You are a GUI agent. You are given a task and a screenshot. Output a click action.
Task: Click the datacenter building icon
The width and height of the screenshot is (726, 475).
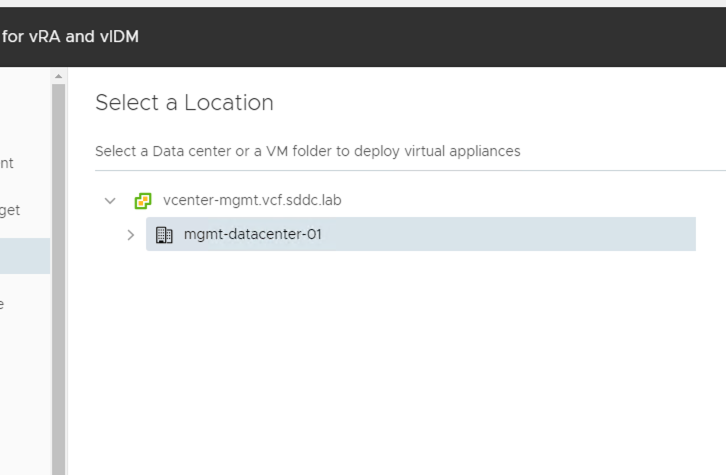pyautogui.click(x=165, y=236)
